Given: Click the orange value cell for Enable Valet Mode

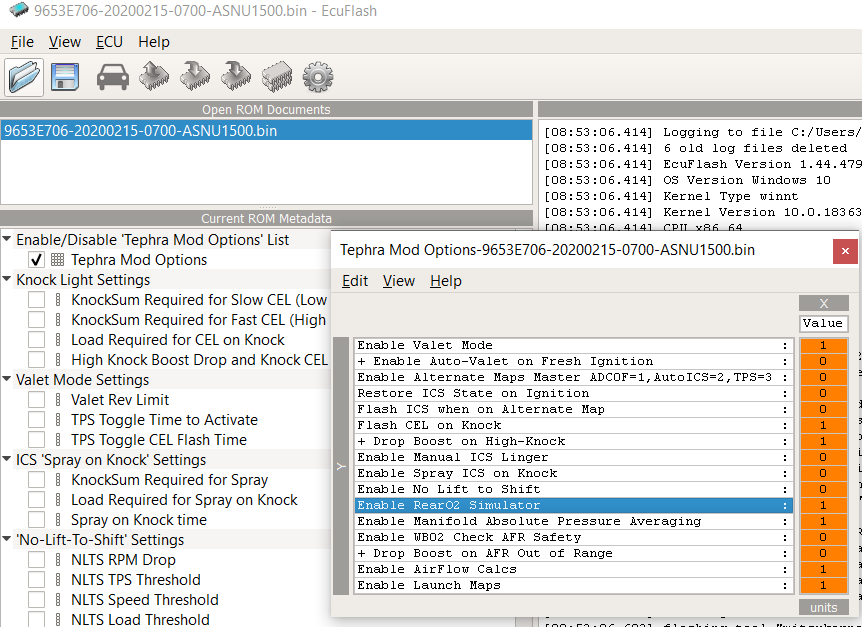Looking at the screenshot, I should tap(823, 345).
